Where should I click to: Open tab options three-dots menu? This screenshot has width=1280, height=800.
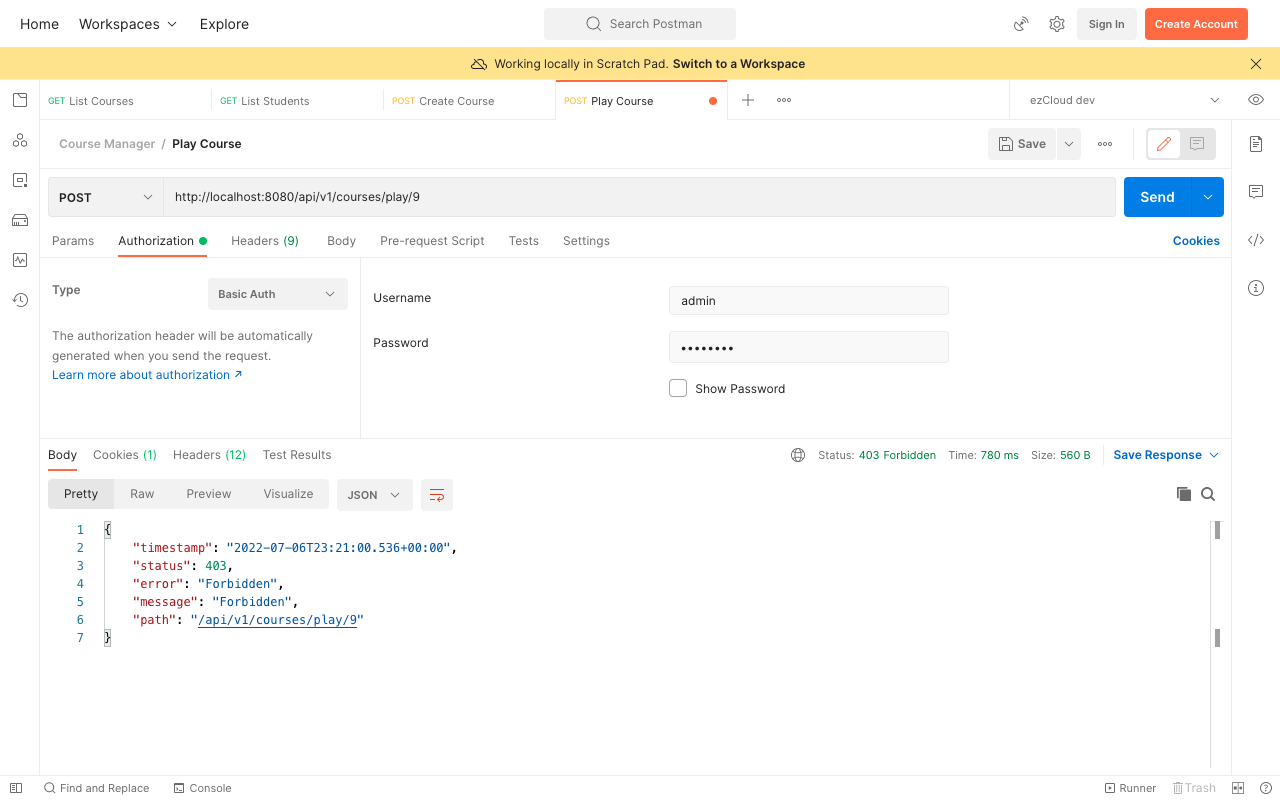coord(784,100)
